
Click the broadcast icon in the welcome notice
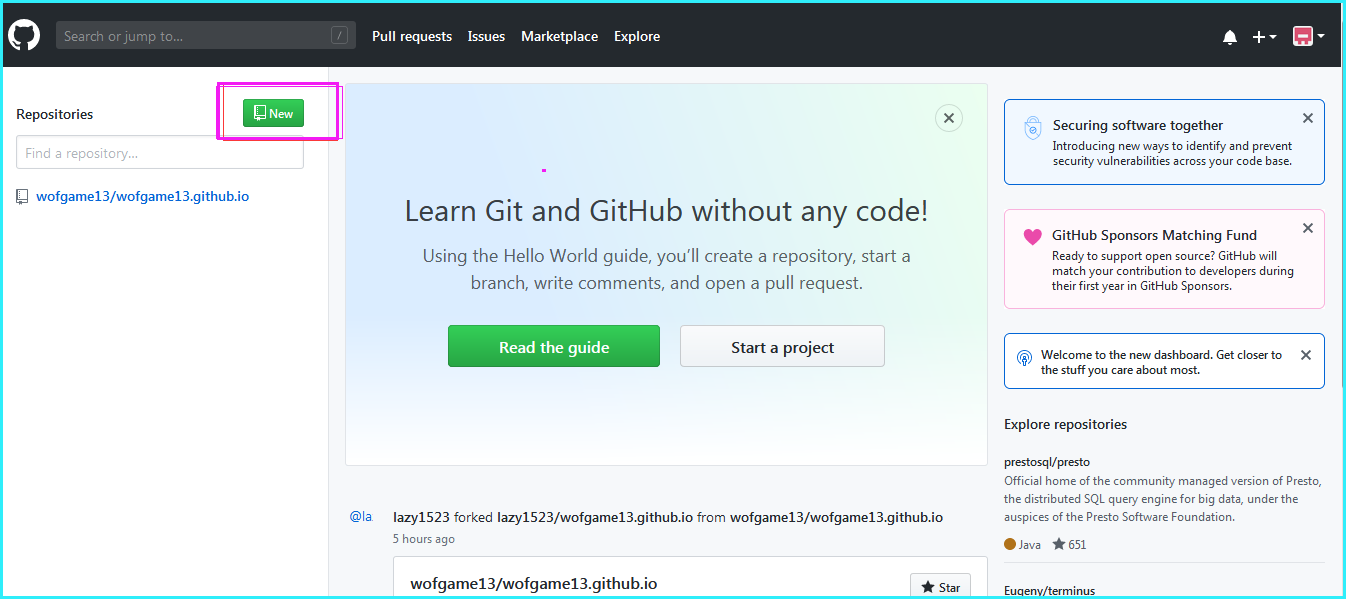point(1024,357)
